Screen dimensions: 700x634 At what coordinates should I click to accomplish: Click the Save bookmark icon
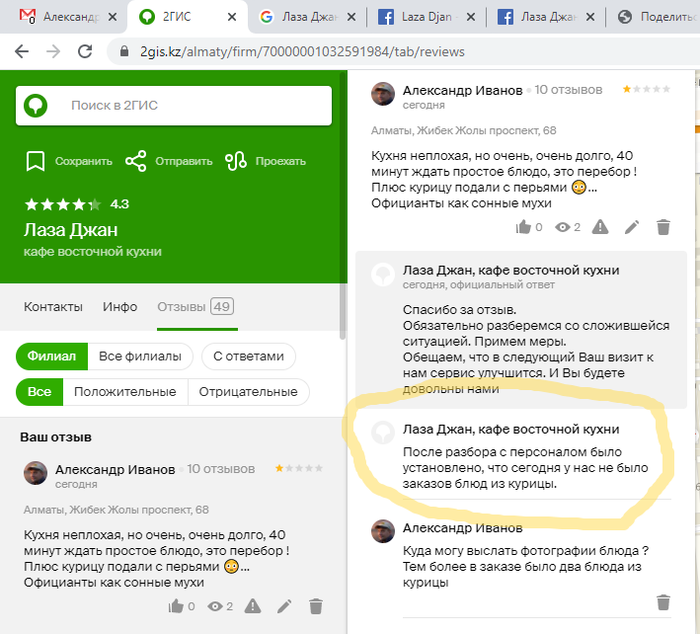coord(36,161)
